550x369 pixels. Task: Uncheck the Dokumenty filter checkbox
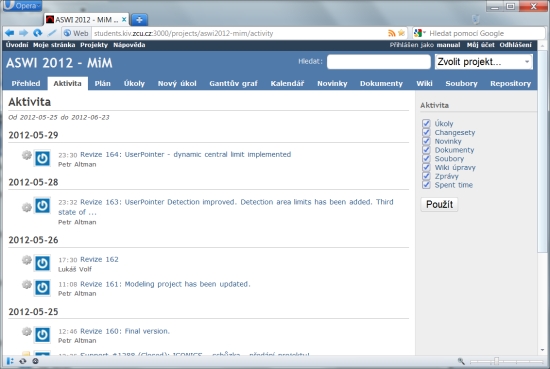pos(426,149)
